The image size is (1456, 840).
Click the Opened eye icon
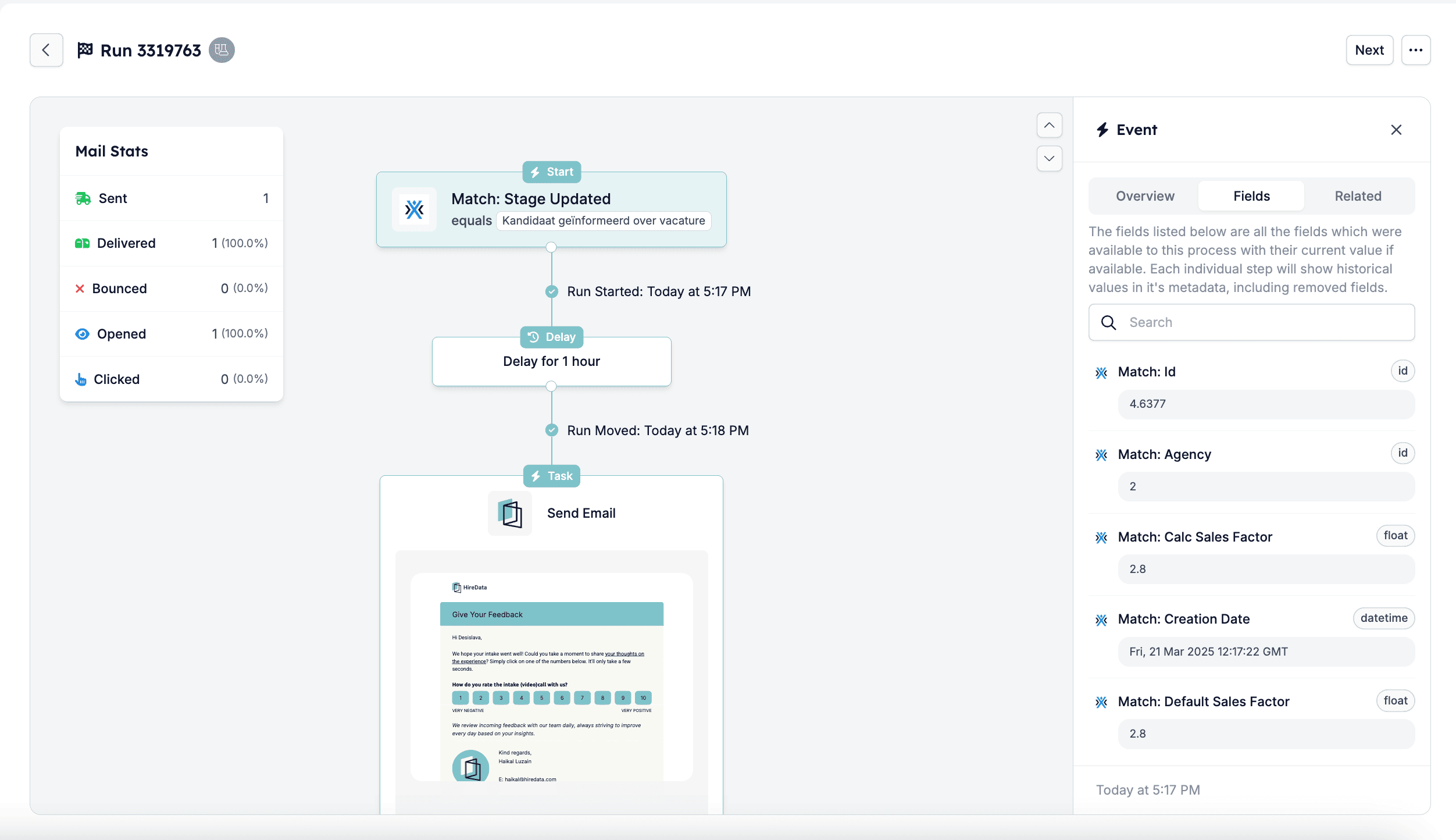(82, 334)
